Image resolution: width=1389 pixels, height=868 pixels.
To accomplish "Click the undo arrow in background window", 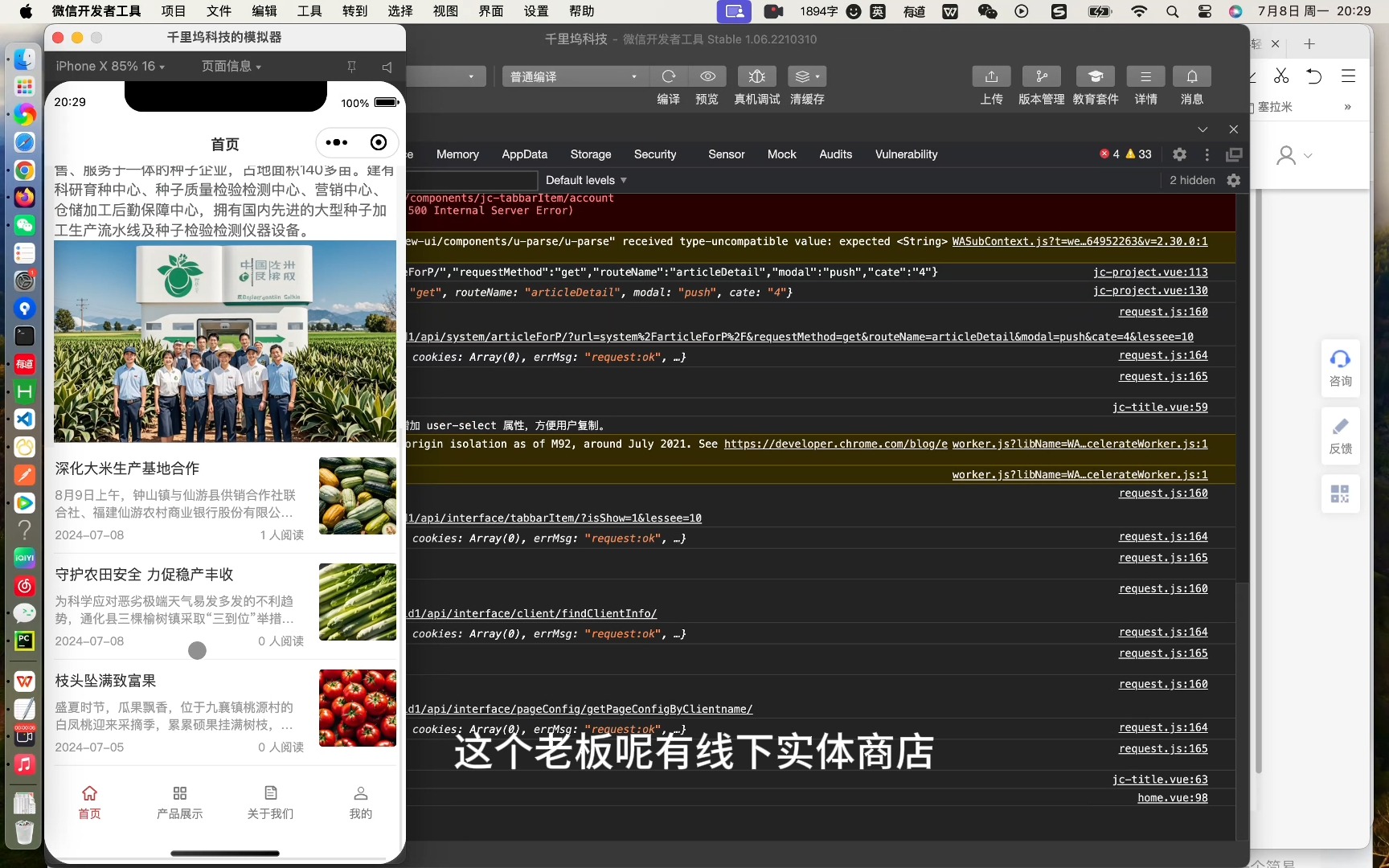I will point(1314,76).
